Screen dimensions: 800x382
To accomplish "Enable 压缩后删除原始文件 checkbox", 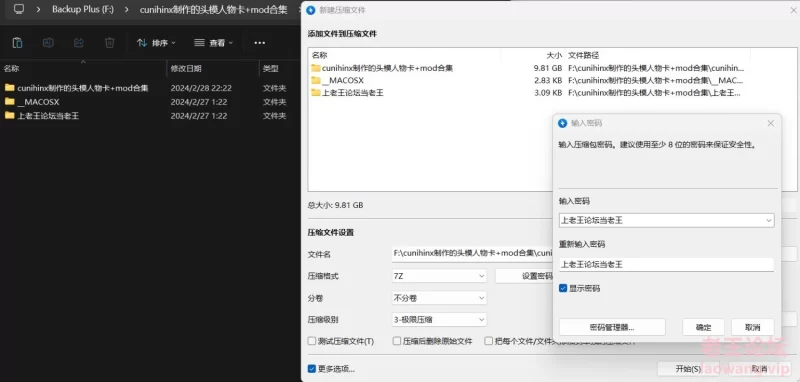I will [x=397, y=341].
